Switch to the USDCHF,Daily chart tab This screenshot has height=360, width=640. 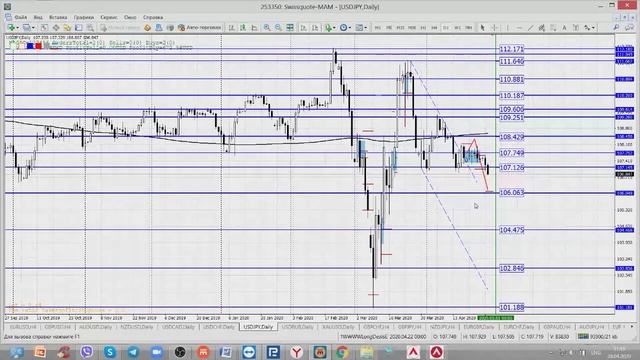(x=219, y=327)
